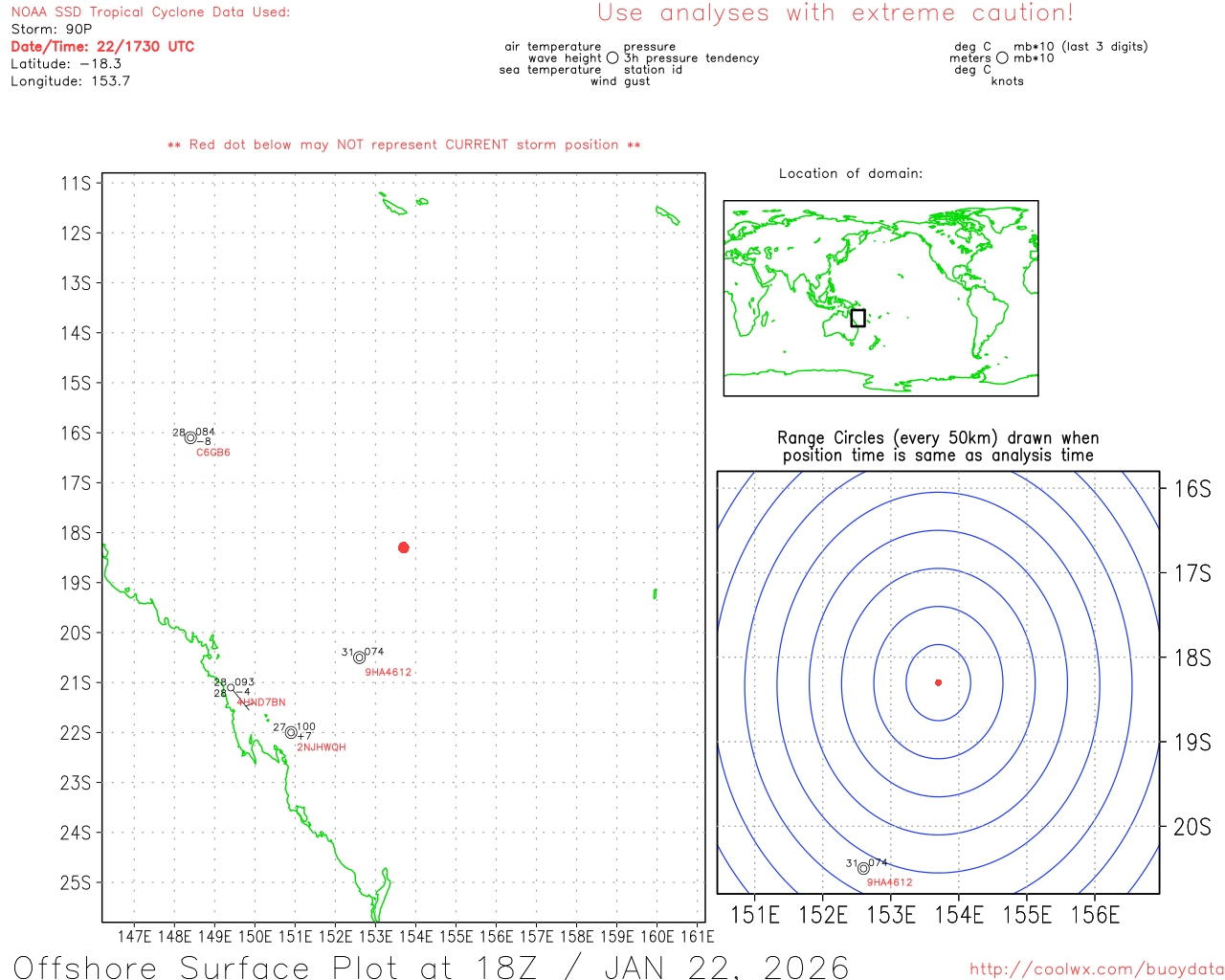Click the red dot disclaimer note above the map
This screenshot has height=980, width=1225.
[x=404, y=145]
